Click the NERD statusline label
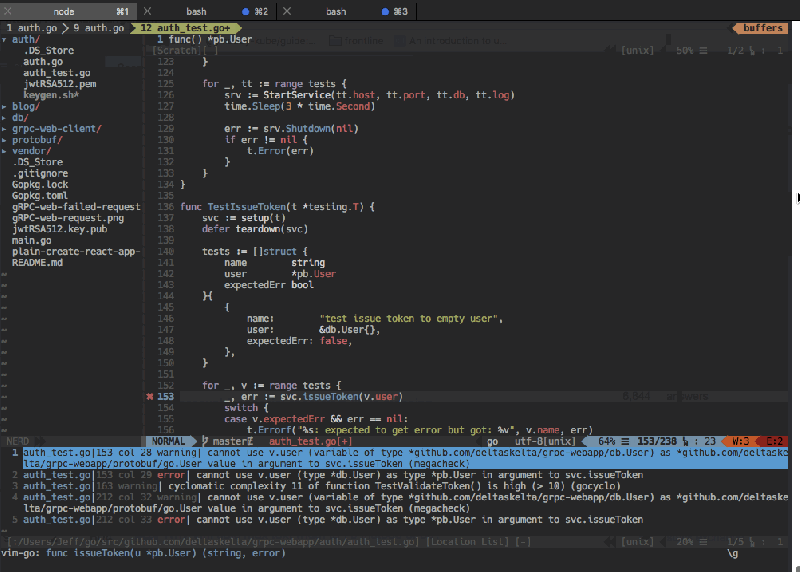Screen dimensions: 800x572 point(17,441)
